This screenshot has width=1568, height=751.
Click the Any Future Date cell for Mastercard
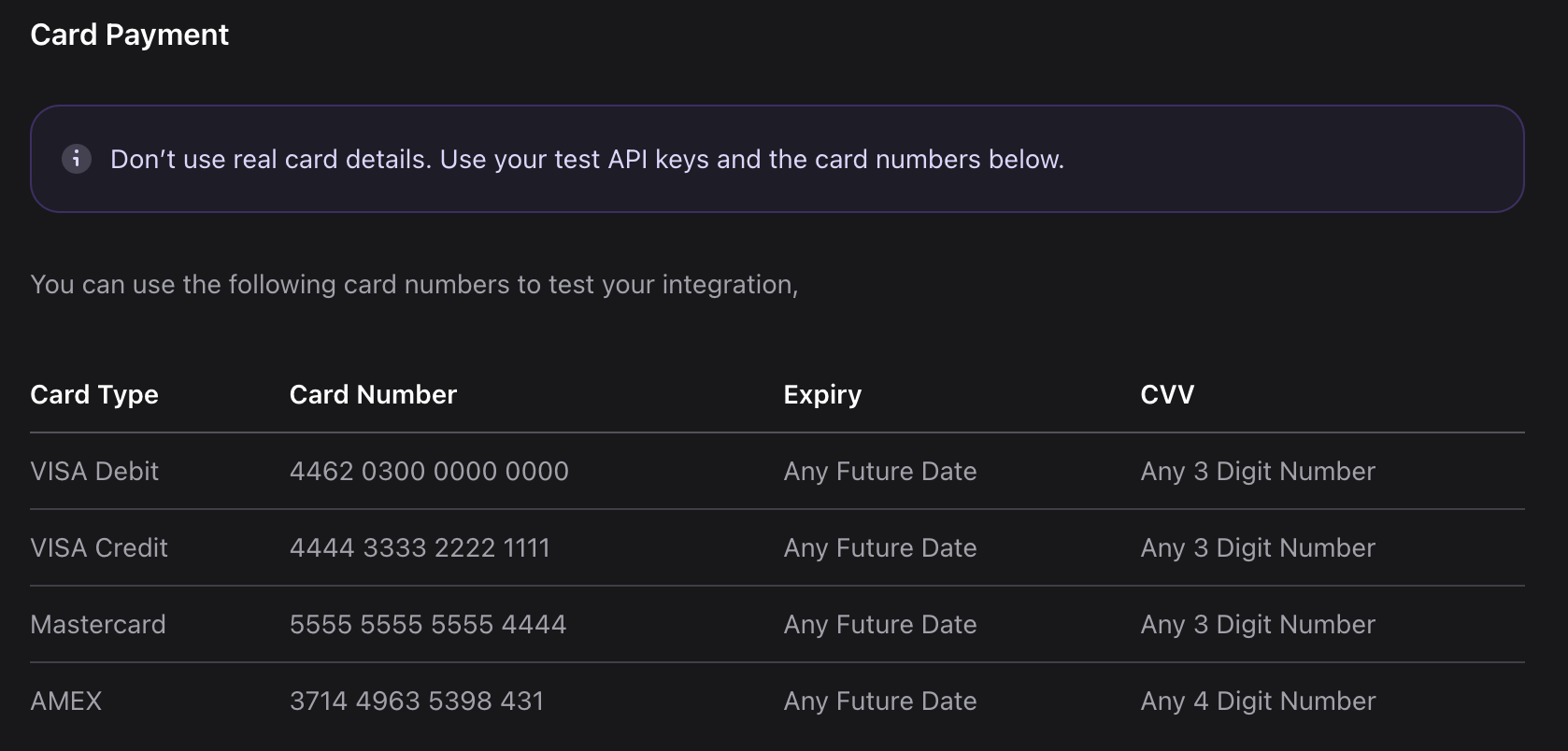[880, 625]
